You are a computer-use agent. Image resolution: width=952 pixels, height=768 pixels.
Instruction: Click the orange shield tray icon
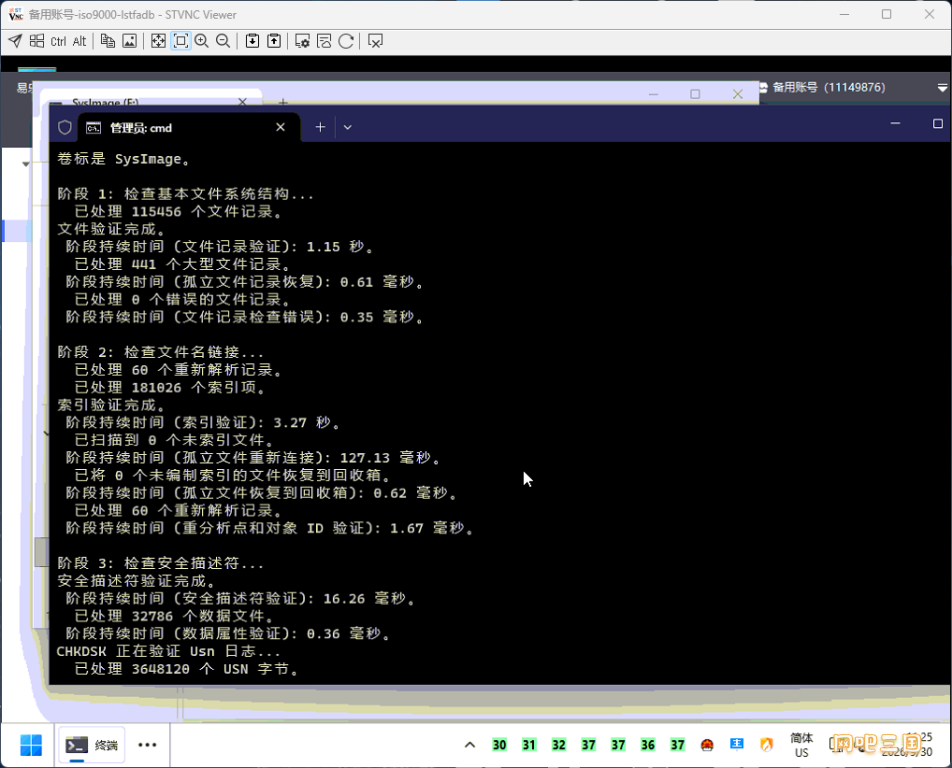tap(766, 745)
